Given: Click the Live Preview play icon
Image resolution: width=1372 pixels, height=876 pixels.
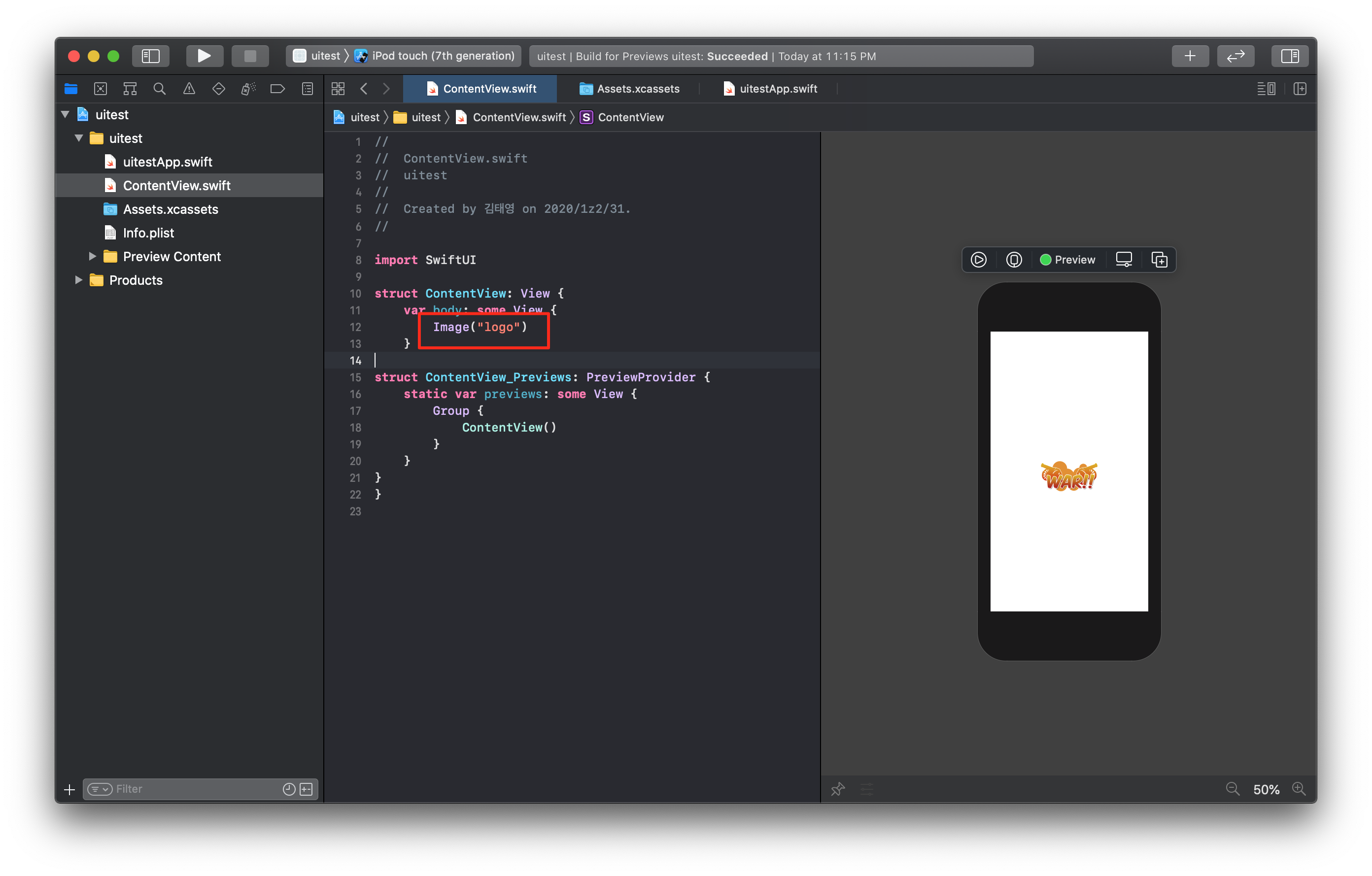Looking at the screenshot, I should (x=978, y=260).
